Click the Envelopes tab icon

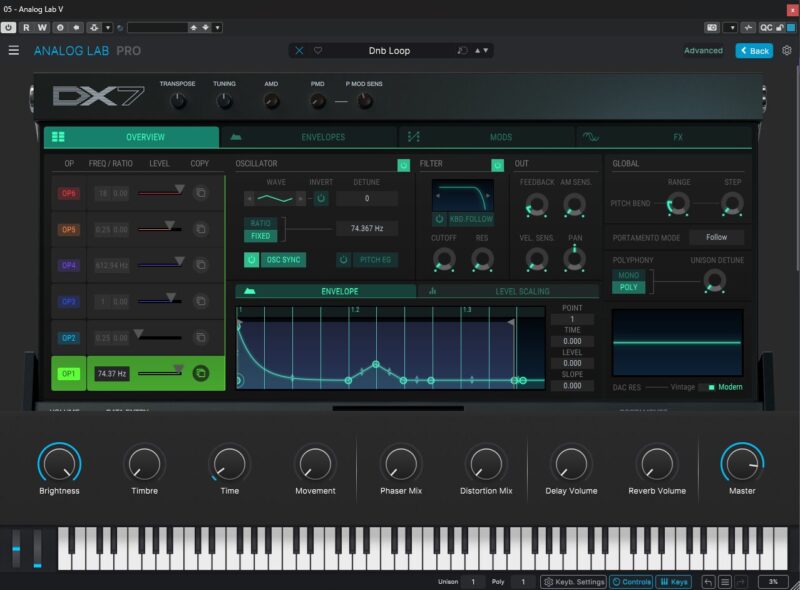(x=236, y=137)
